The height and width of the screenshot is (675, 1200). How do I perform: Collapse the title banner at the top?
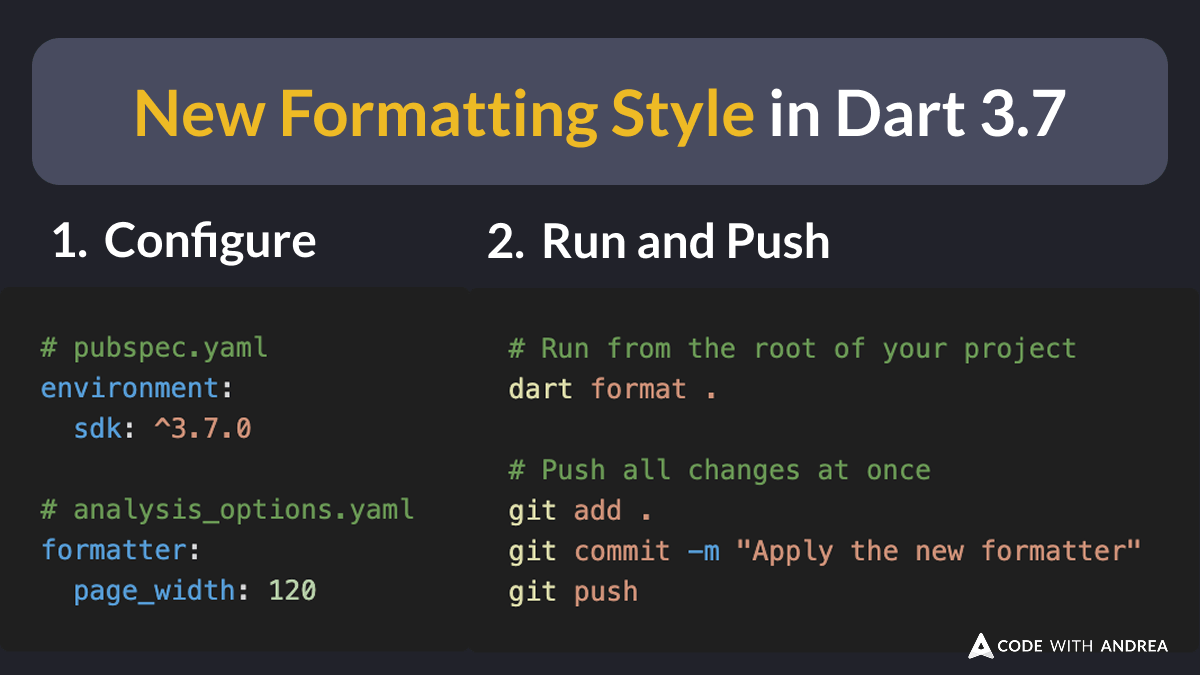point(600,111)
